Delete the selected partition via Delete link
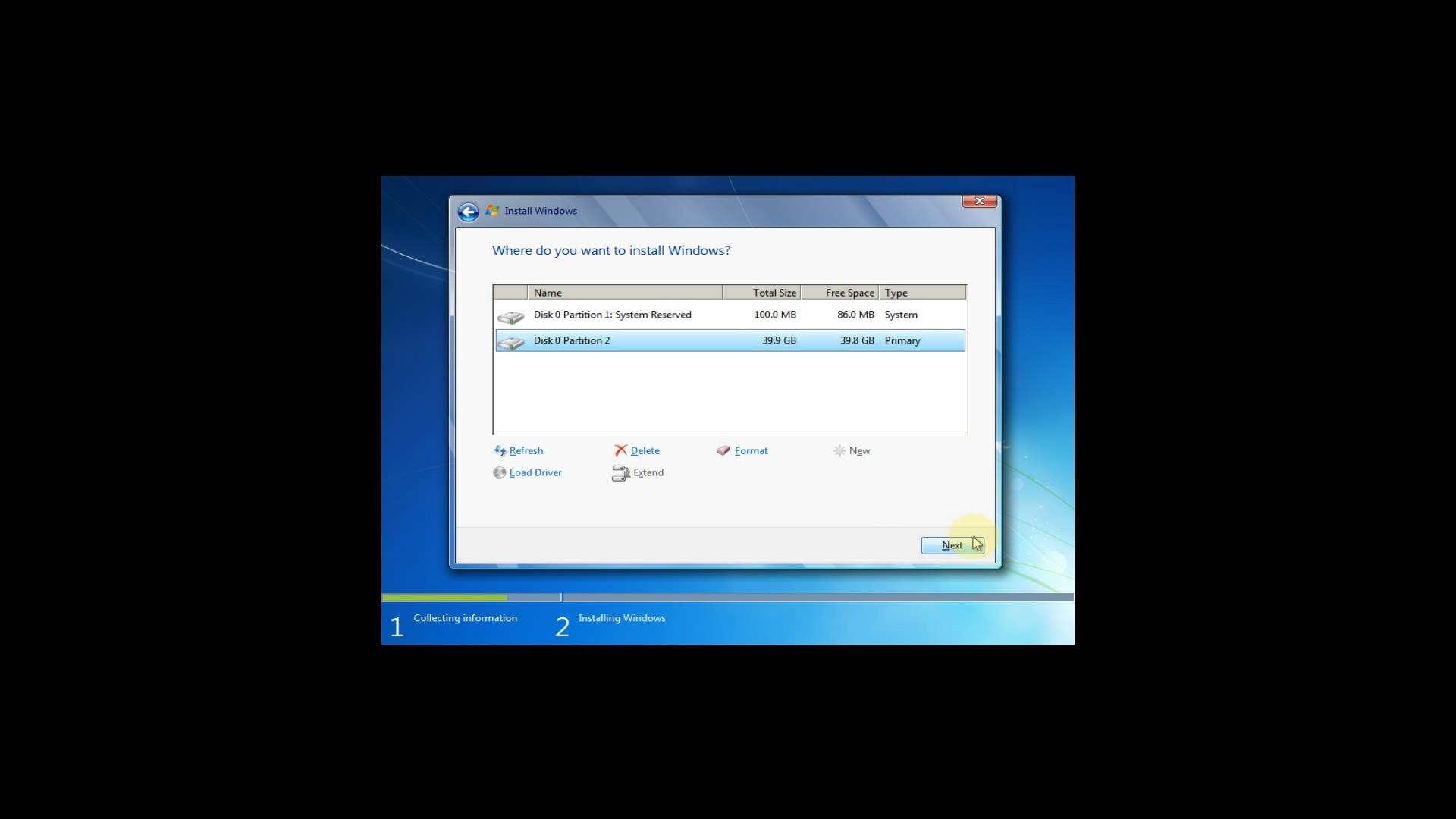The image size is (1456, 819). (645, 450)
